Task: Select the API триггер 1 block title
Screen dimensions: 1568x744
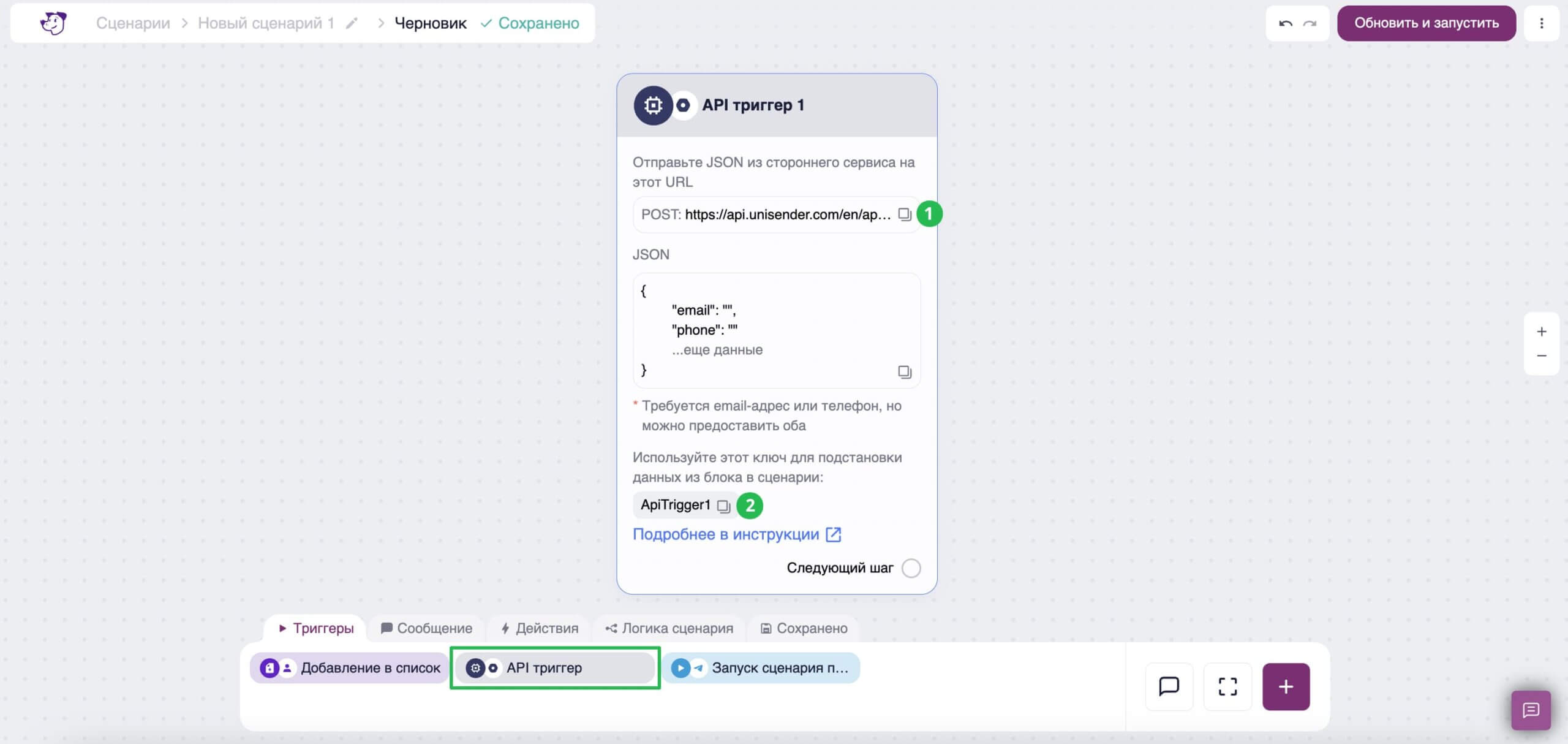Action: click(753, 105)
